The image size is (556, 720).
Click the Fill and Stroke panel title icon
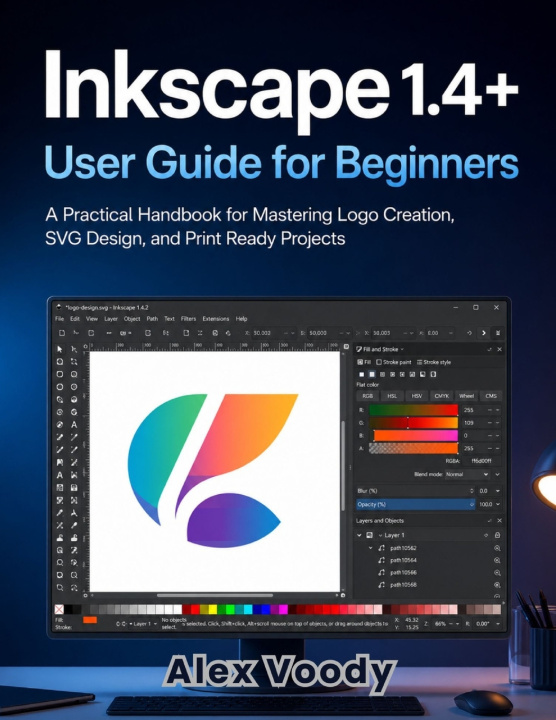click(x=359, y=349)
